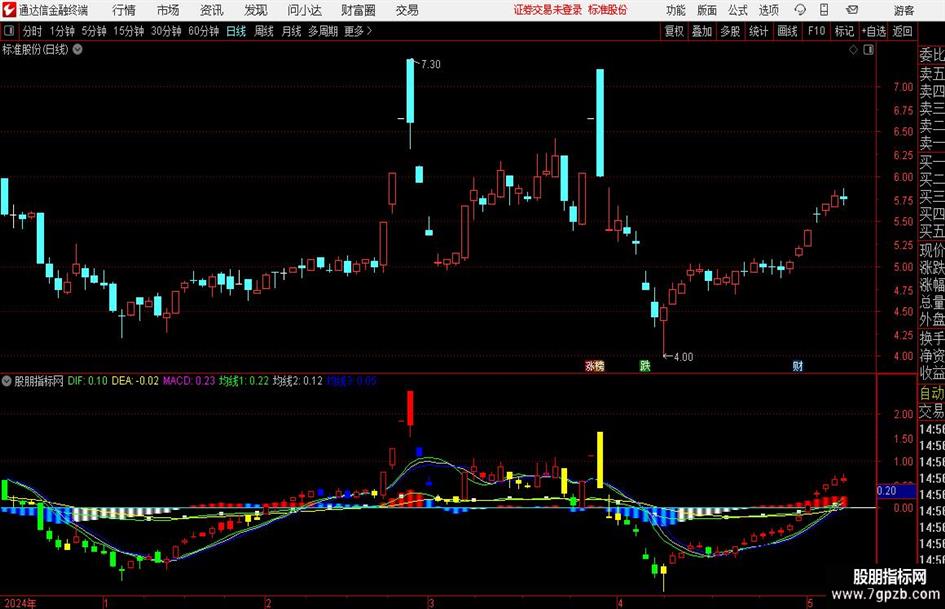Click the 叠加 overlay button
This screenshot has height=609, width=945.
(702, 31)
